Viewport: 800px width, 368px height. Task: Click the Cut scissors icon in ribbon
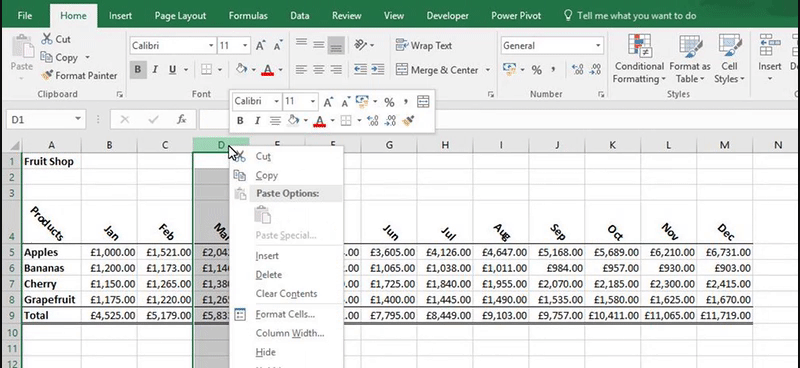(x=47, y=39)
